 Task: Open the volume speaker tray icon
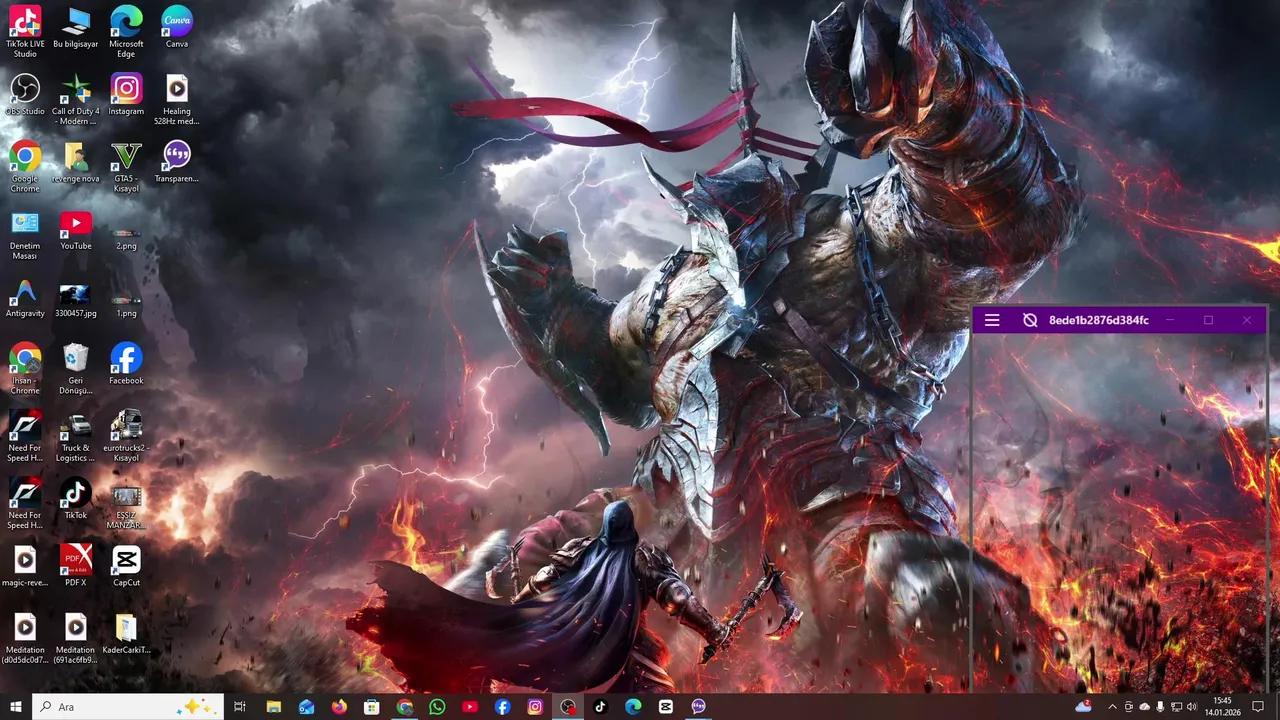1192,707
